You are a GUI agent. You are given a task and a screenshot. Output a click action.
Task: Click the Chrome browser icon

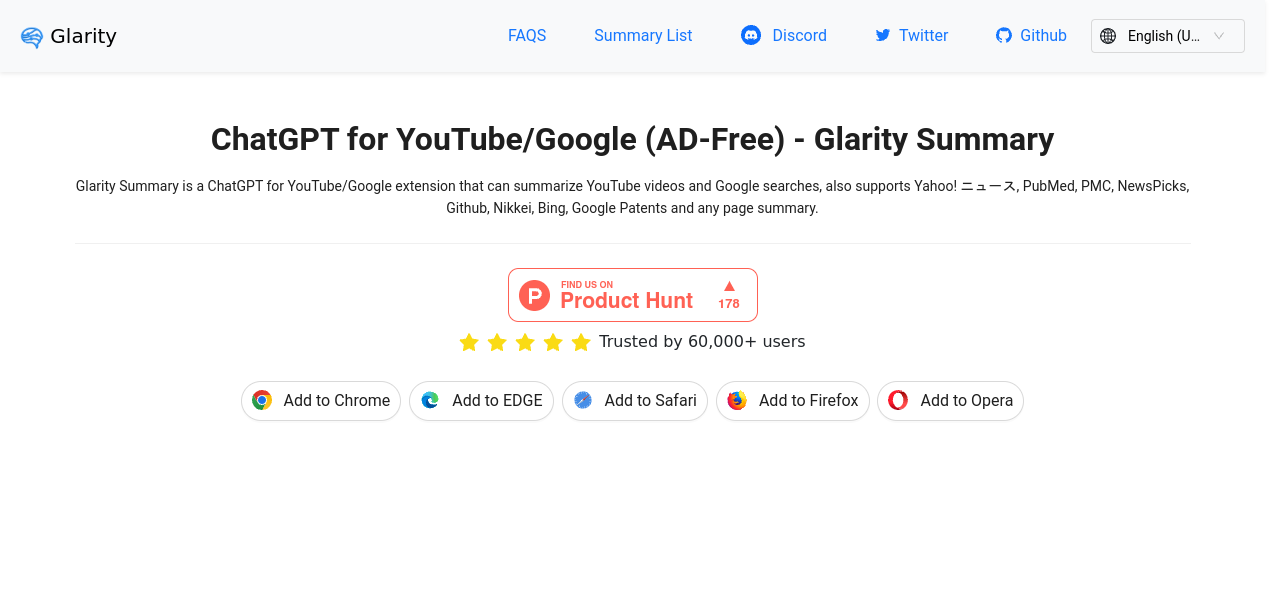tap(262, 400)
